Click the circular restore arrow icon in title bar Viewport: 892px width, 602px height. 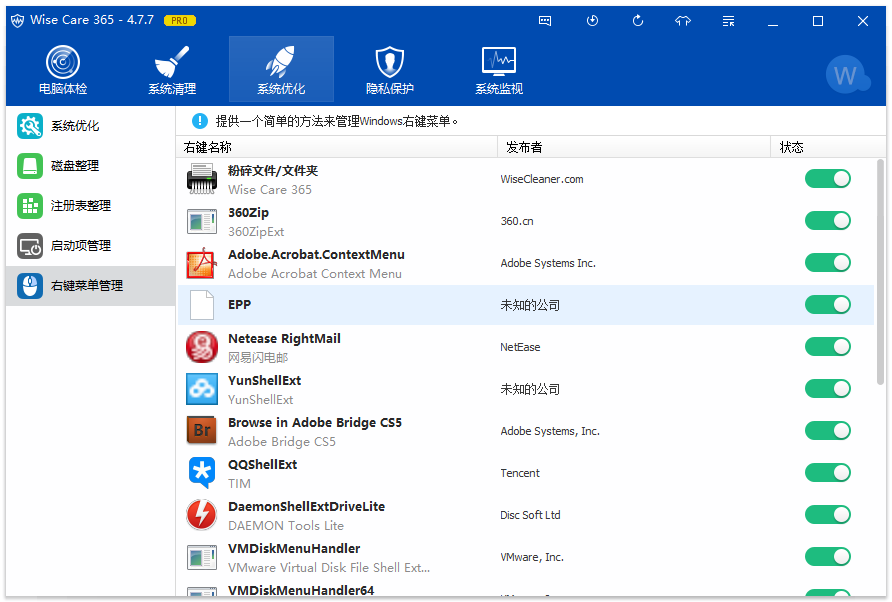[x=638, y=21]
